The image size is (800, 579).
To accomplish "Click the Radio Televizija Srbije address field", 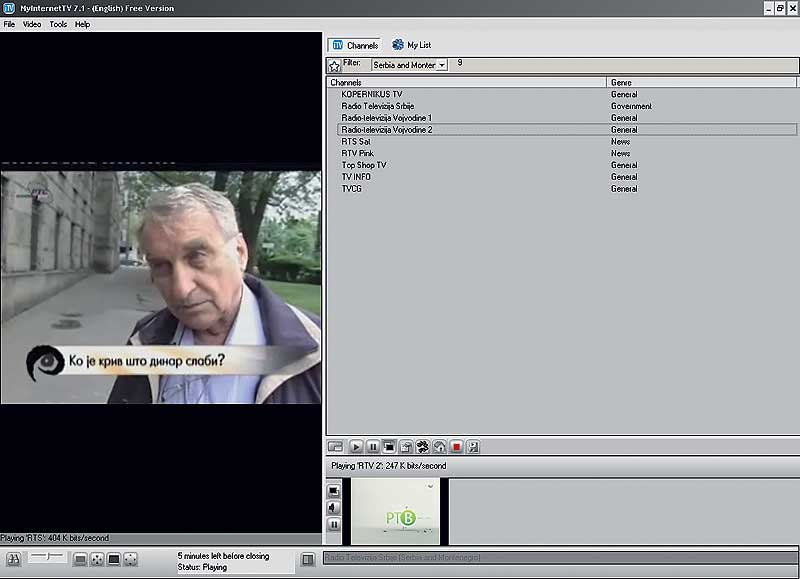I will pos(560,558).
